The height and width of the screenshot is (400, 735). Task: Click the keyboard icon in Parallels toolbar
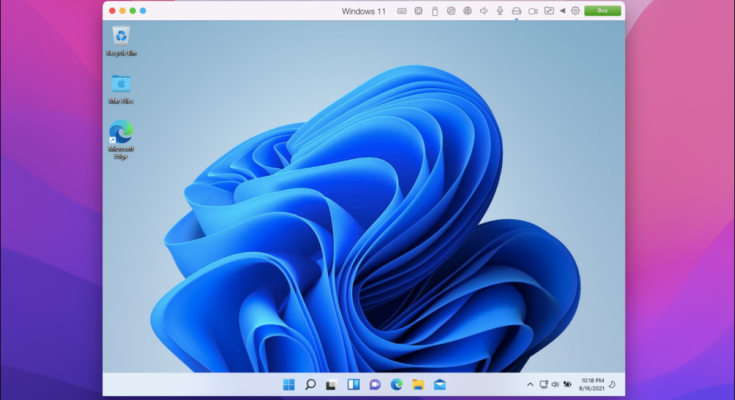pyautogui.click(x=402, y=11)
